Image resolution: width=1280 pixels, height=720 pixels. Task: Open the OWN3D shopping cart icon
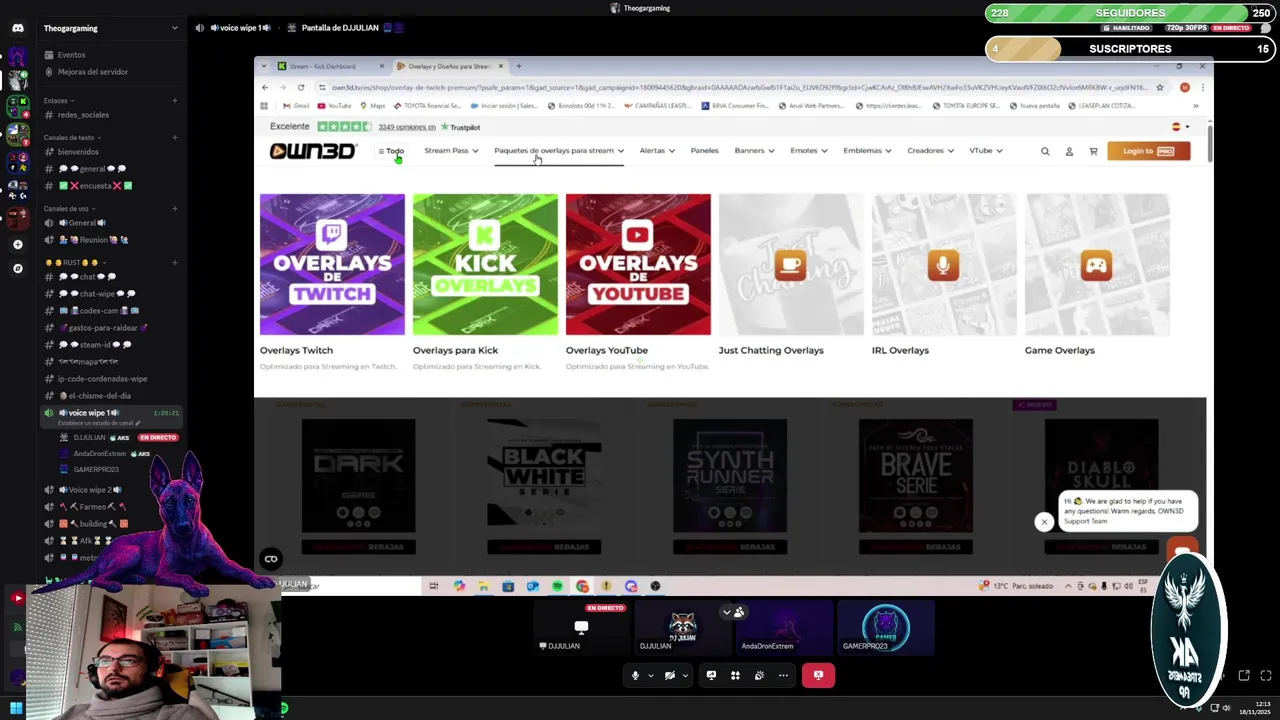1093,151
